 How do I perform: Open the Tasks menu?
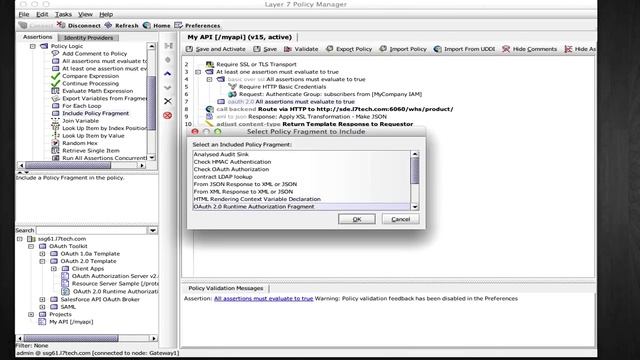click(x=63, y=14)
